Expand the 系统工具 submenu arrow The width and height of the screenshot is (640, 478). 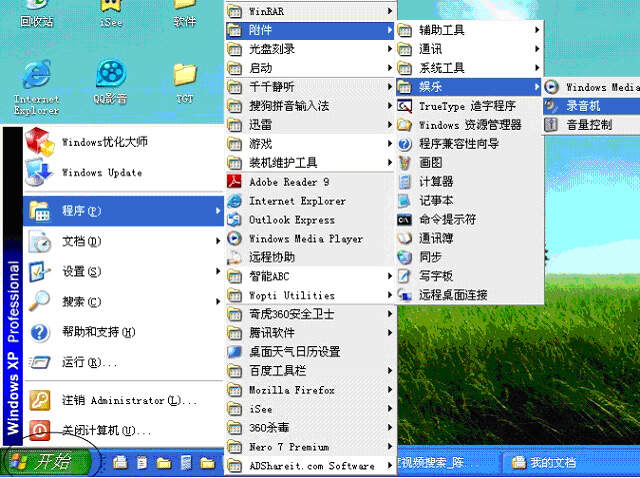[x=537, y=68]
